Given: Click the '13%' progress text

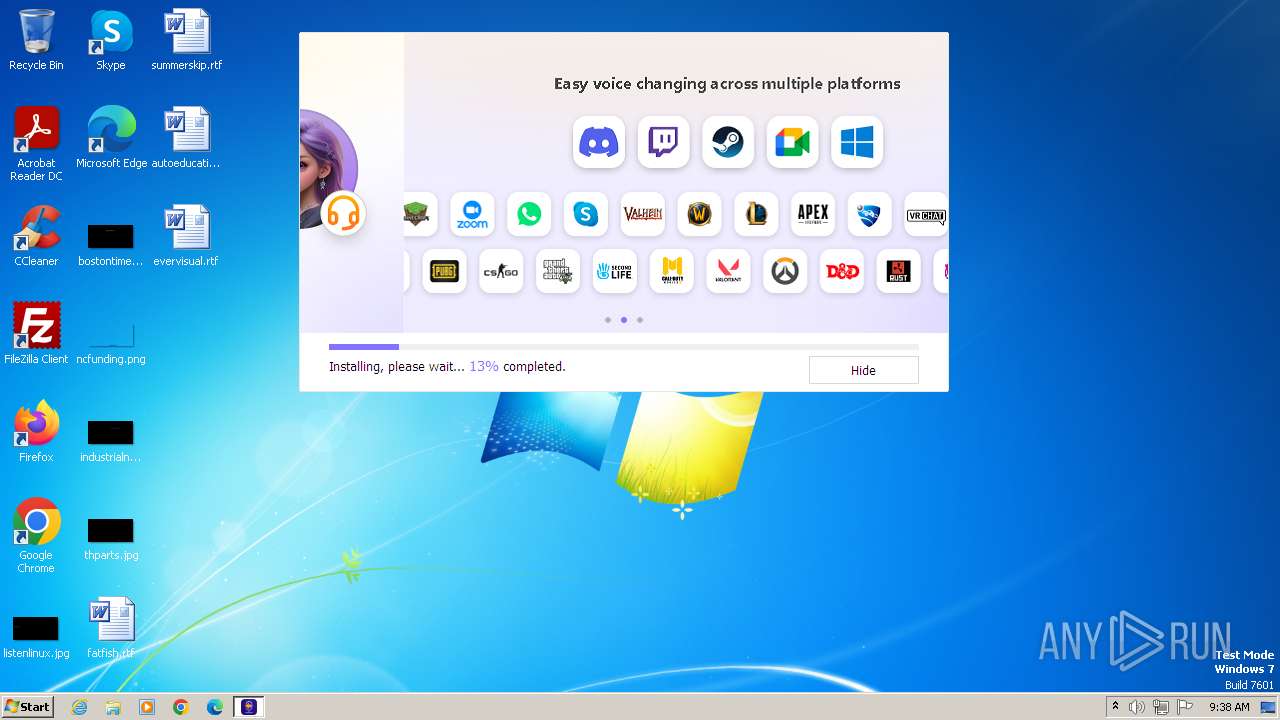Looking at the screenshot, I should coord(484,367).
